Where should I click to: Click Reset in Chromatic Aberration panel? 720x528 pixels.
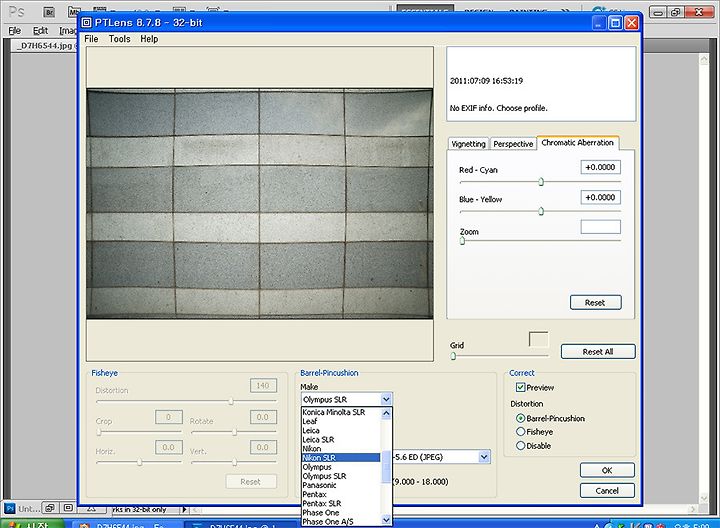tap(596, 303)
